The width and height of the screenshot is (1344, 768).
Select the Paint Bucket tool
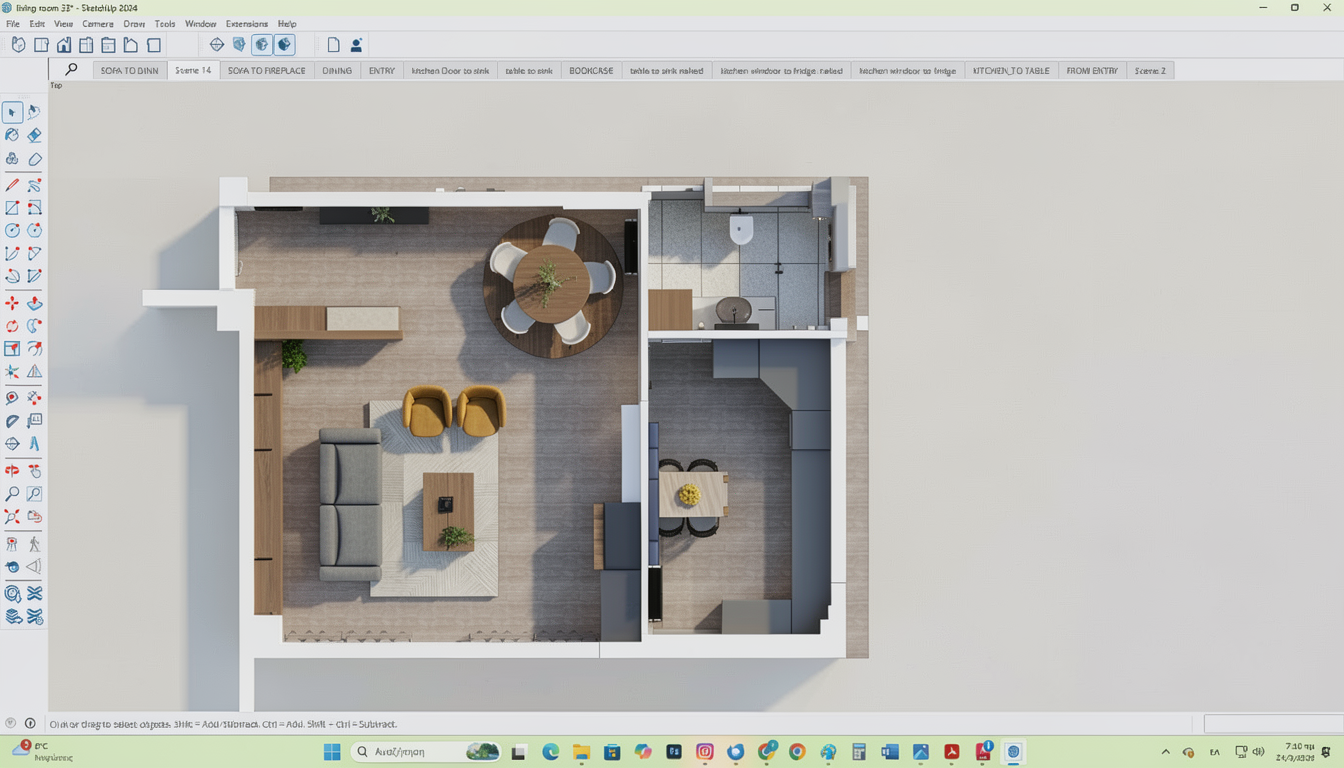[12, 135]
